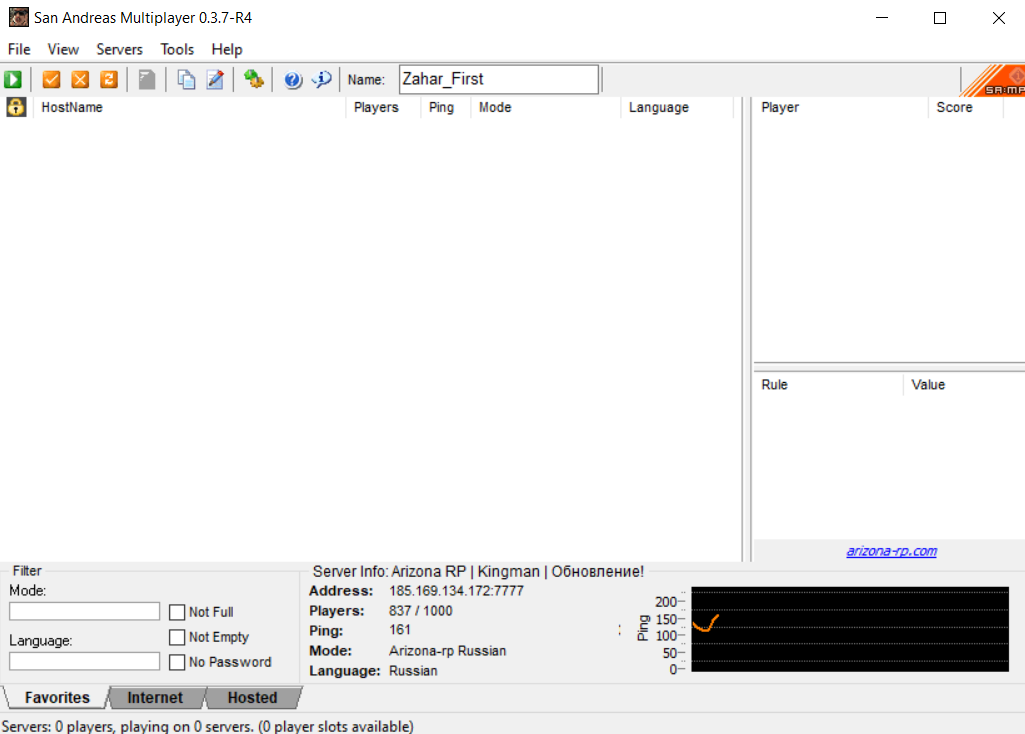Screen dimensions: 1025x734
Task: Click the orange X Delete Server icon
Action: (80, 80)
